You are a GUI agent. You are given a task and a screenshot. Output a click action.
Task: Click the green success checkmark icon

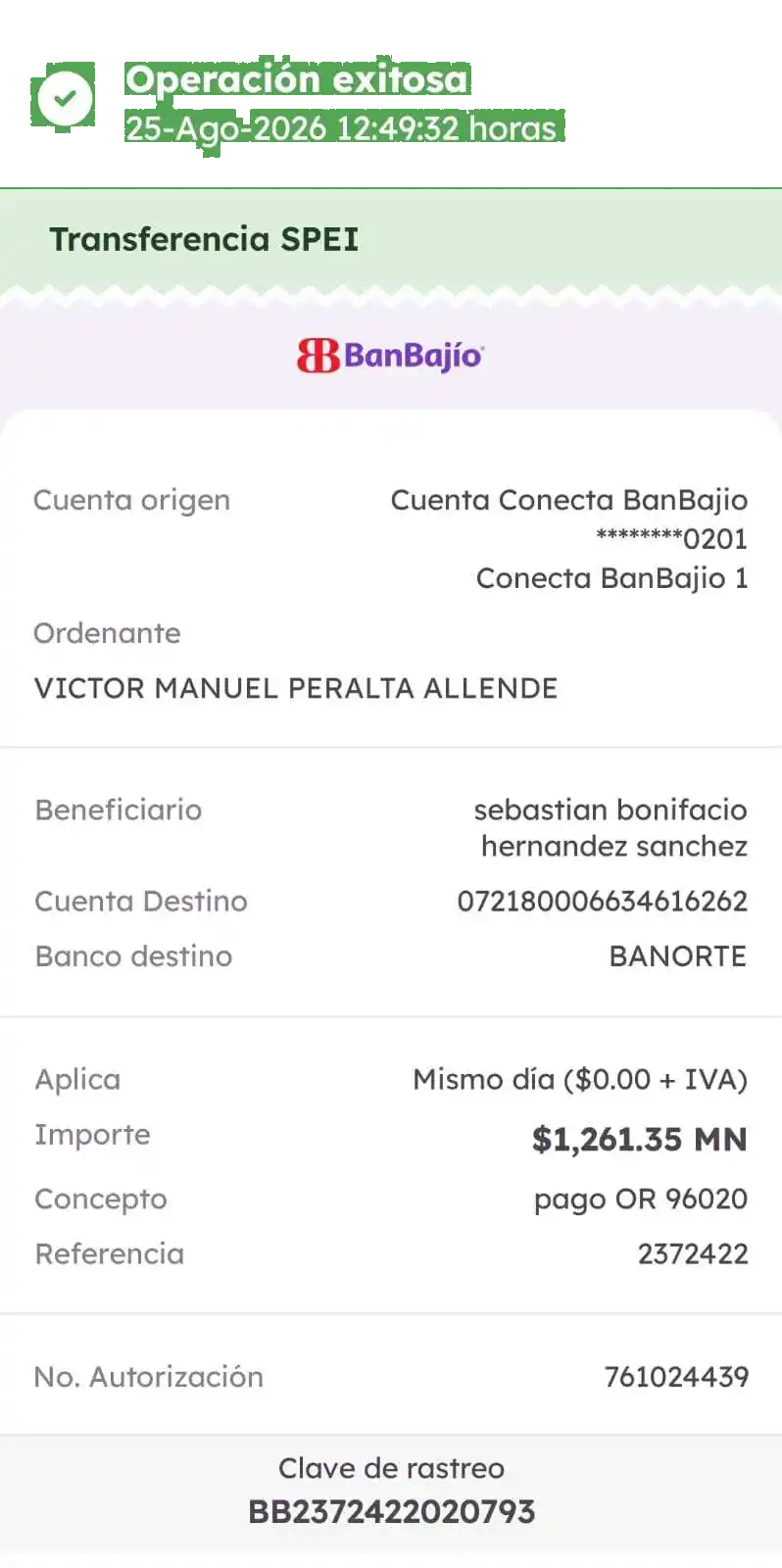65,98
